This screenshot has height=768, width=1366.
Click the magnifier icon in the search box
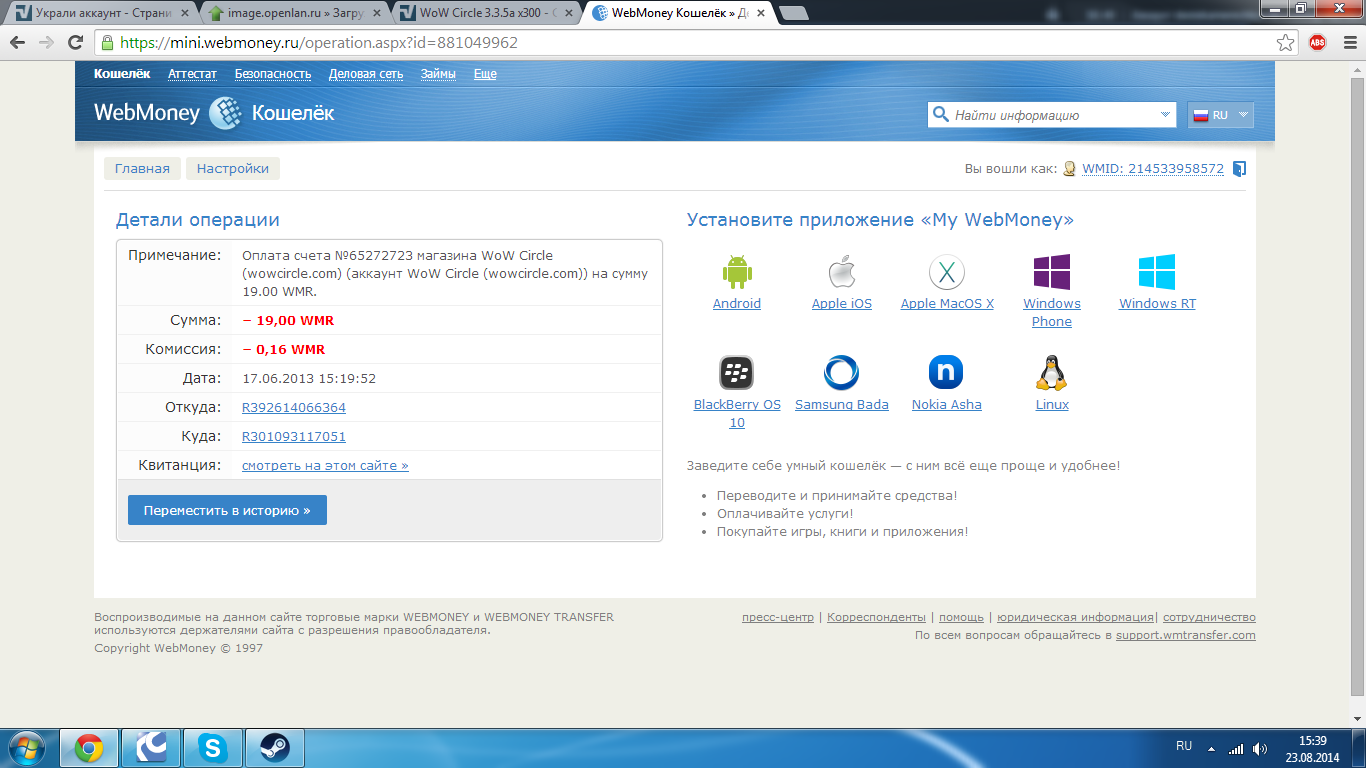pyautogui.click(x=940, y=114)
